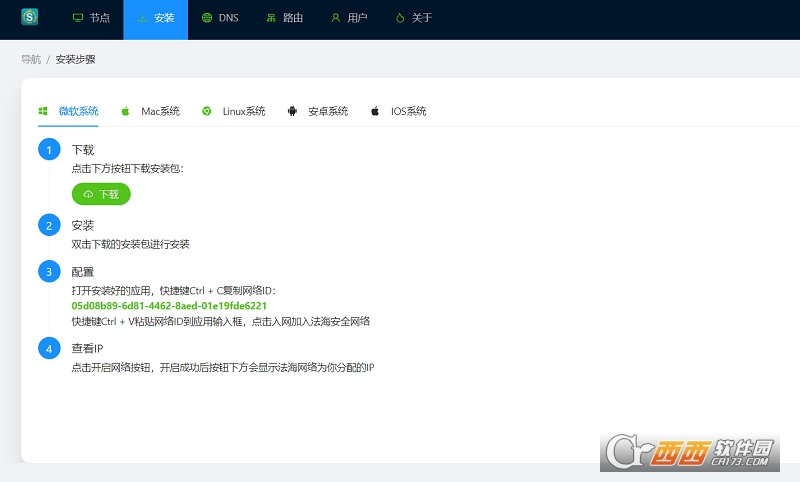Switch to the 微软系统 tab
800x482 pixels.
point(68,111)
